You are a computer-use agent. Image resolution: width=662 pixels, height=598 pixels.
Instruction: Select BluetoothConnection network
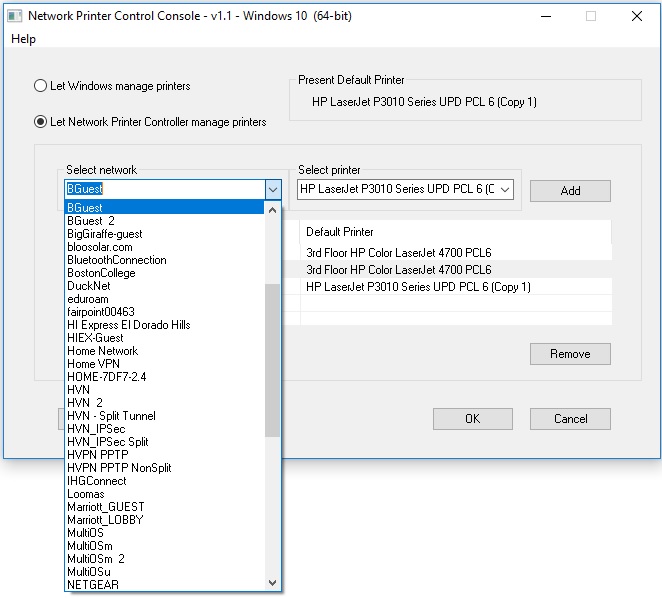pos(165,260)
